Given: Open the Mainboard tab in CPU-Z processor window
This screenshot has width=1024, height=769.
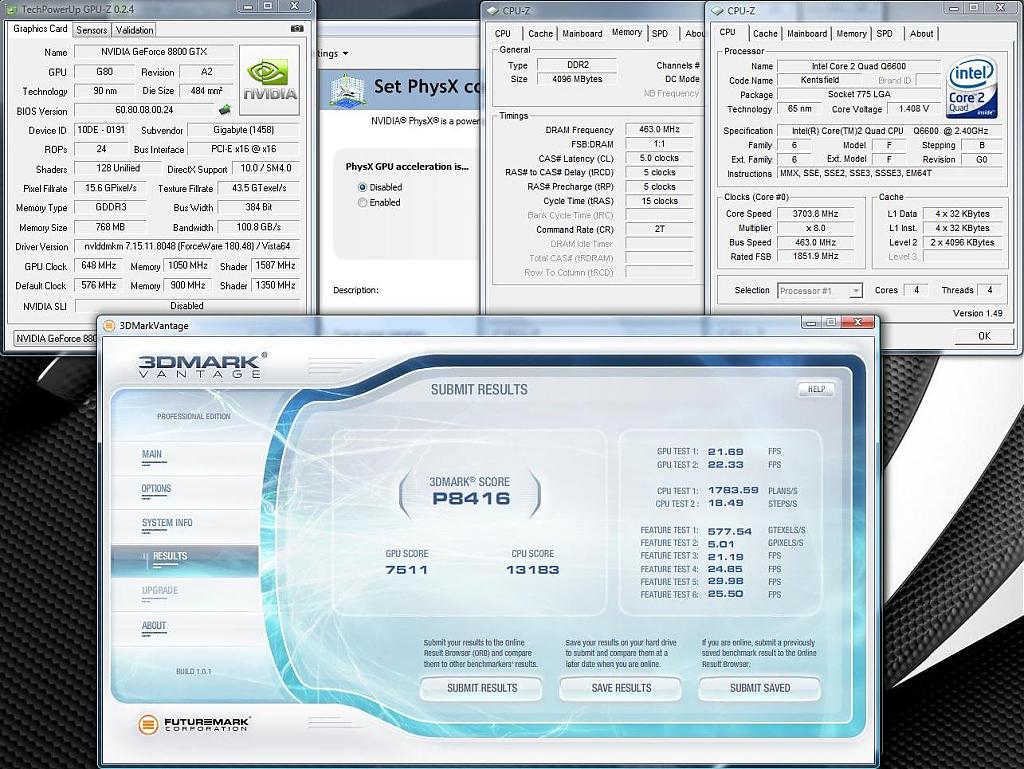Looking at the screenshot, I should 807,34.
